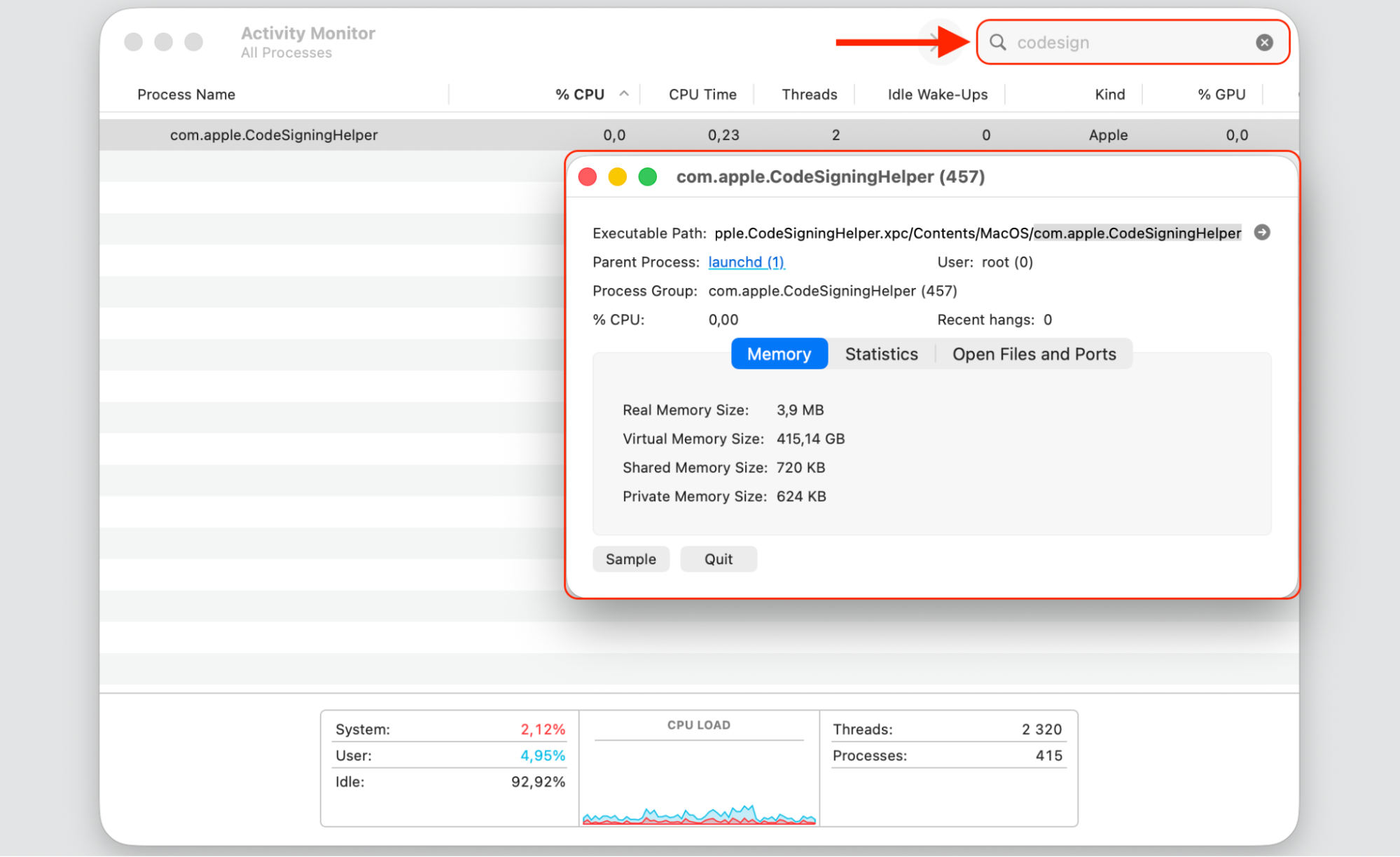
Task: Click the Activity Monitor window title
Action: 308,33
